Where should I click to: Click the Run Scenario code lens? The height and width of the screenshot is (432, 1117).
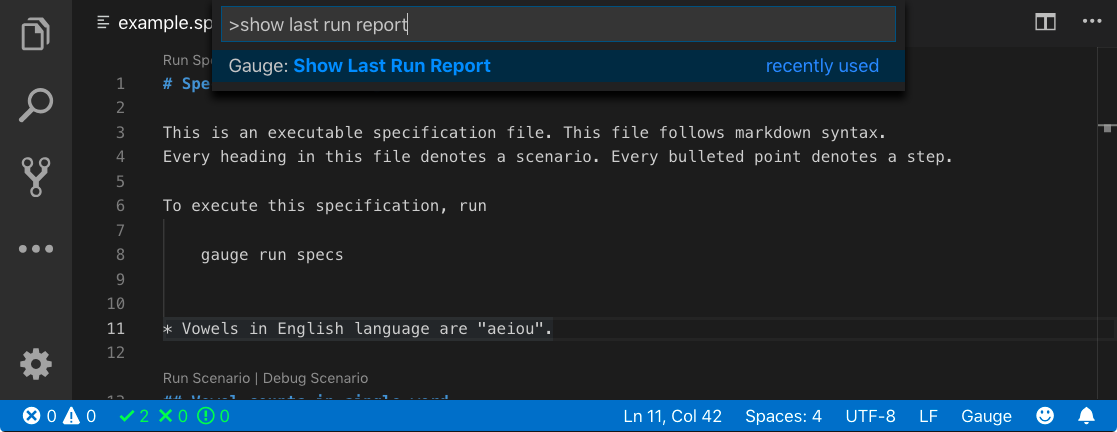tap(207, 378)
